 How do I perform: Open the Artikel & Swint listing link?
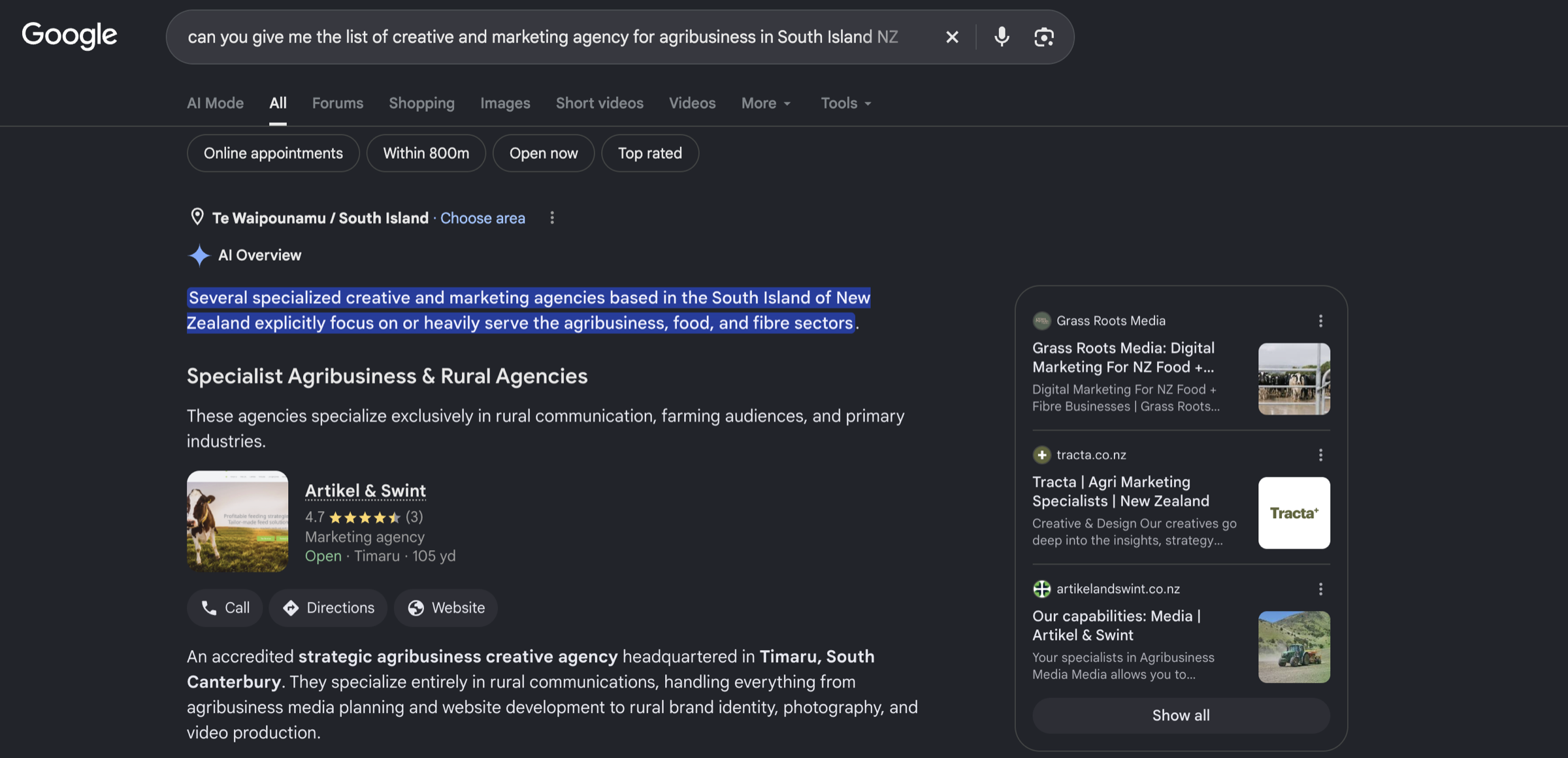coord(365,491)
